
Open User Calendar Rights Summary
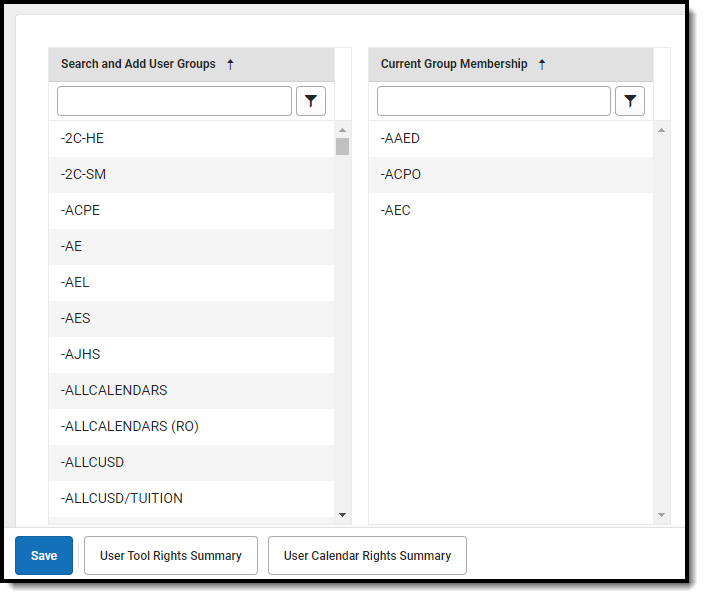pos(367,556)
